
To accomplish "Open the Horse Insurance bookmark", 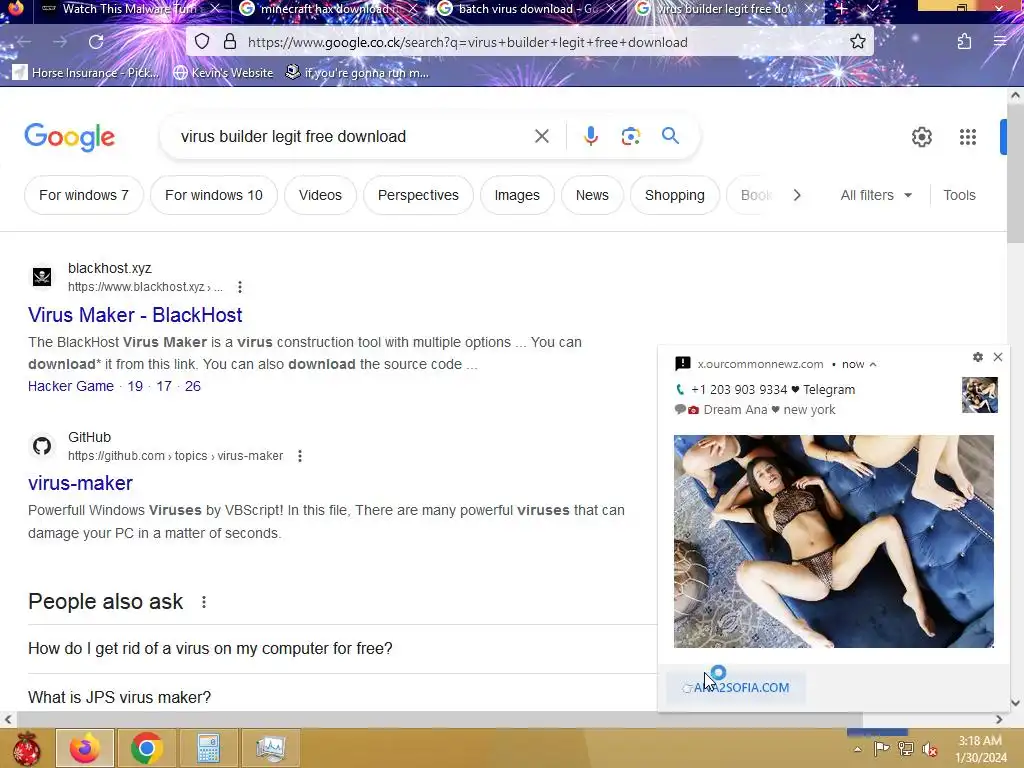I will [x=86, y=72].
